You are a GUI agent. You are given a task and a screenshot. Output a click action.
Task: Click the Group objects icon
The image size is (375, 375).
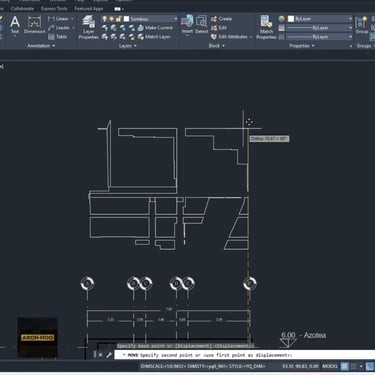pos(362,25)
